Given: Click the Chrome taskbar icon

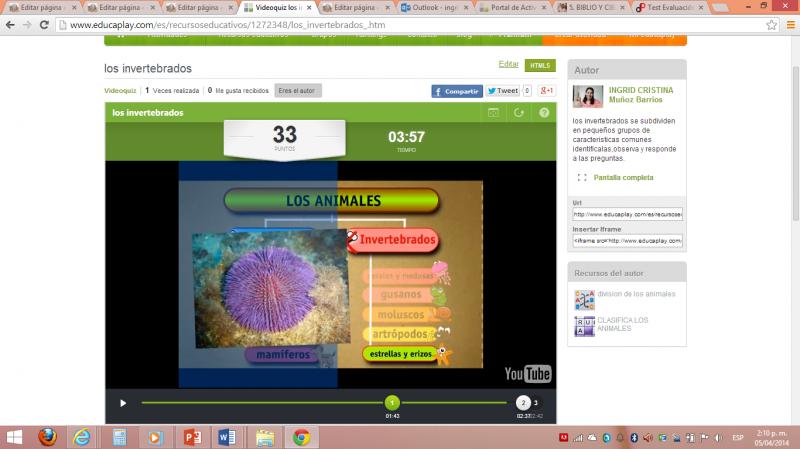Looking at the screenshot, I should coord(301,437).
